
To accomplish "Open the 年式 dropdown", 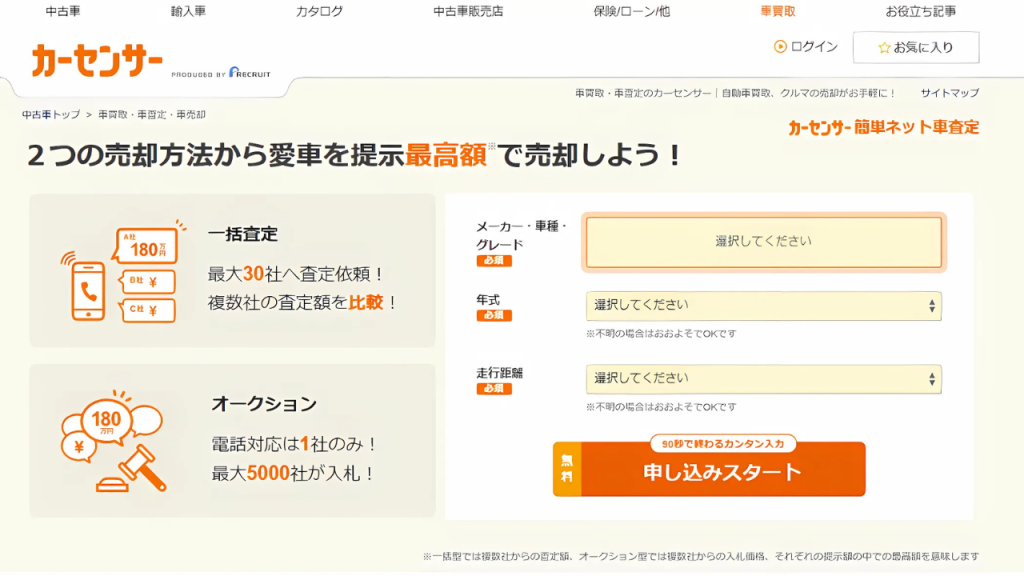I will 763,306.
